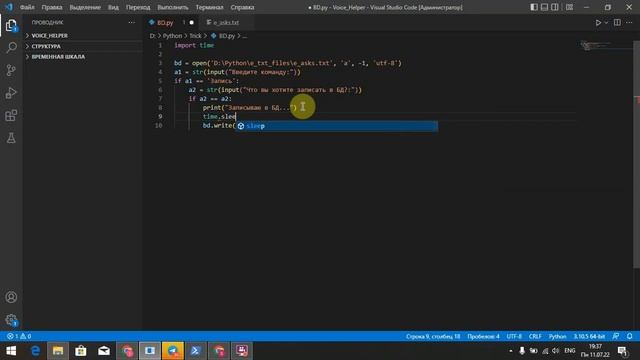Open the Справка menu
Screen dimensions: 640x360
[x=242, y=7]
